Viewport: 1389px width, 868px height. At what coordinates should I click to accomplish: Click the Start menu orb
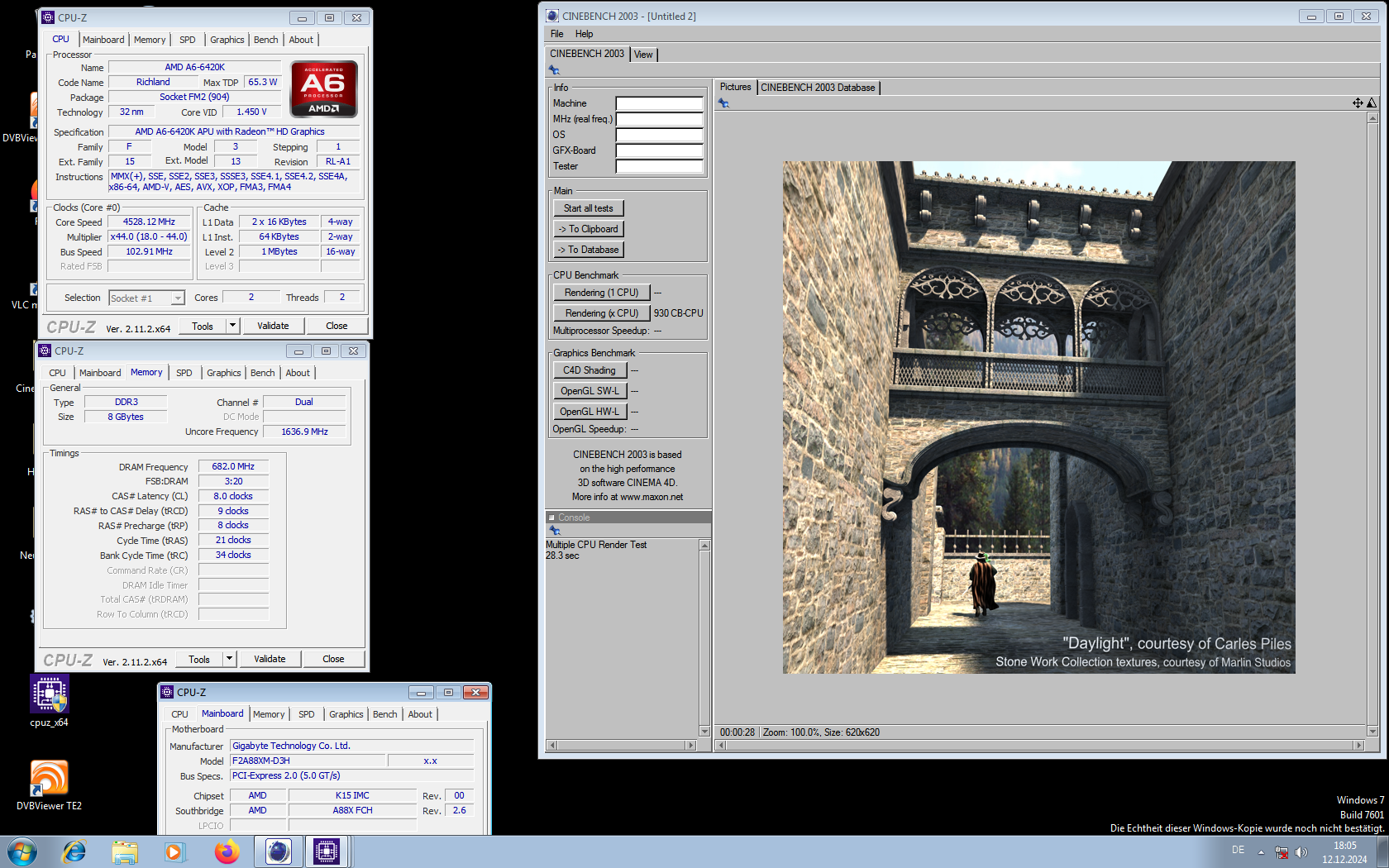coord(22,851)
